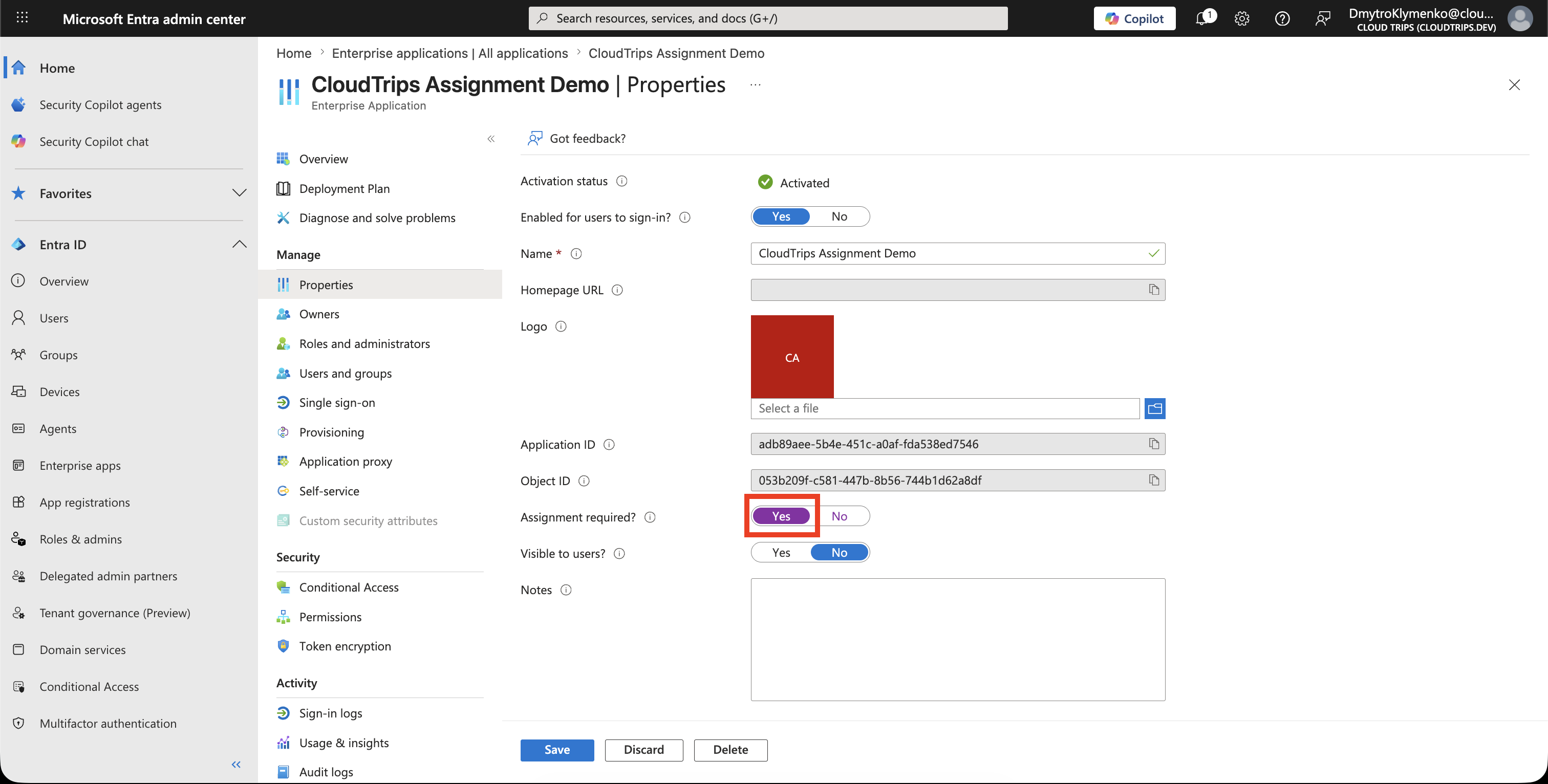Open the notifications bell icon

1202,18
